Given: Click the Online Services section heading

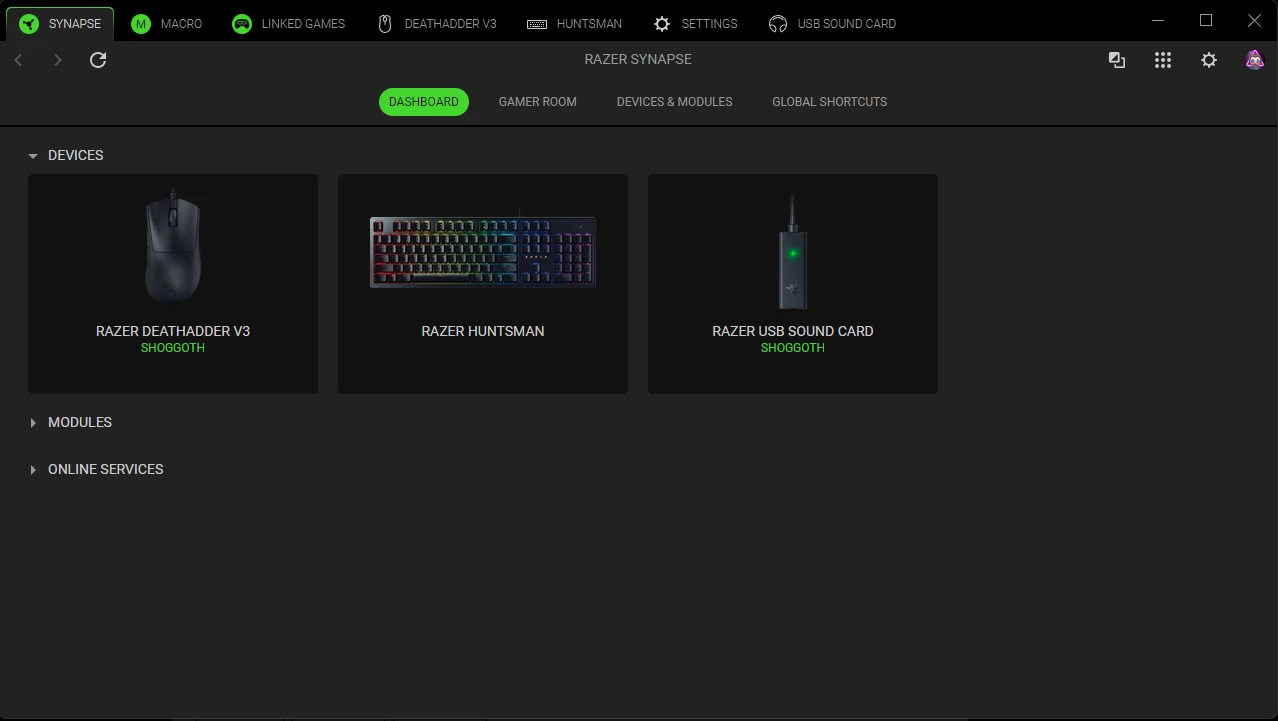Looking at the screenshot, I should tap(106, 470).
